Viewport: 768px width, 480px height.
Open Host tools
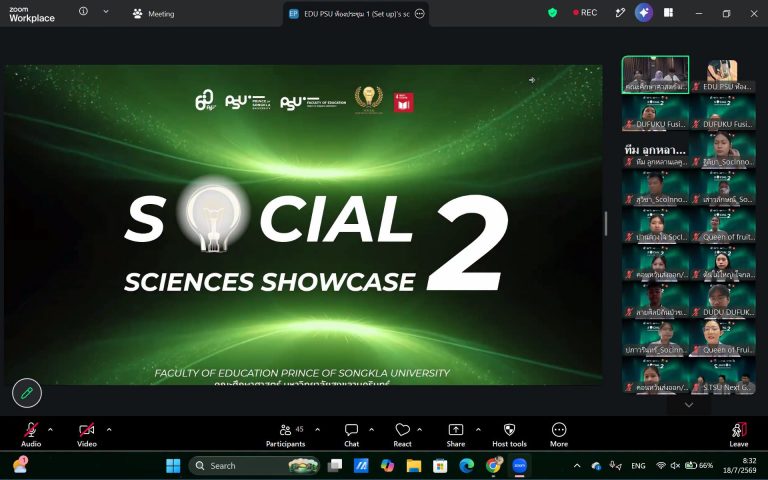point(509,434)
